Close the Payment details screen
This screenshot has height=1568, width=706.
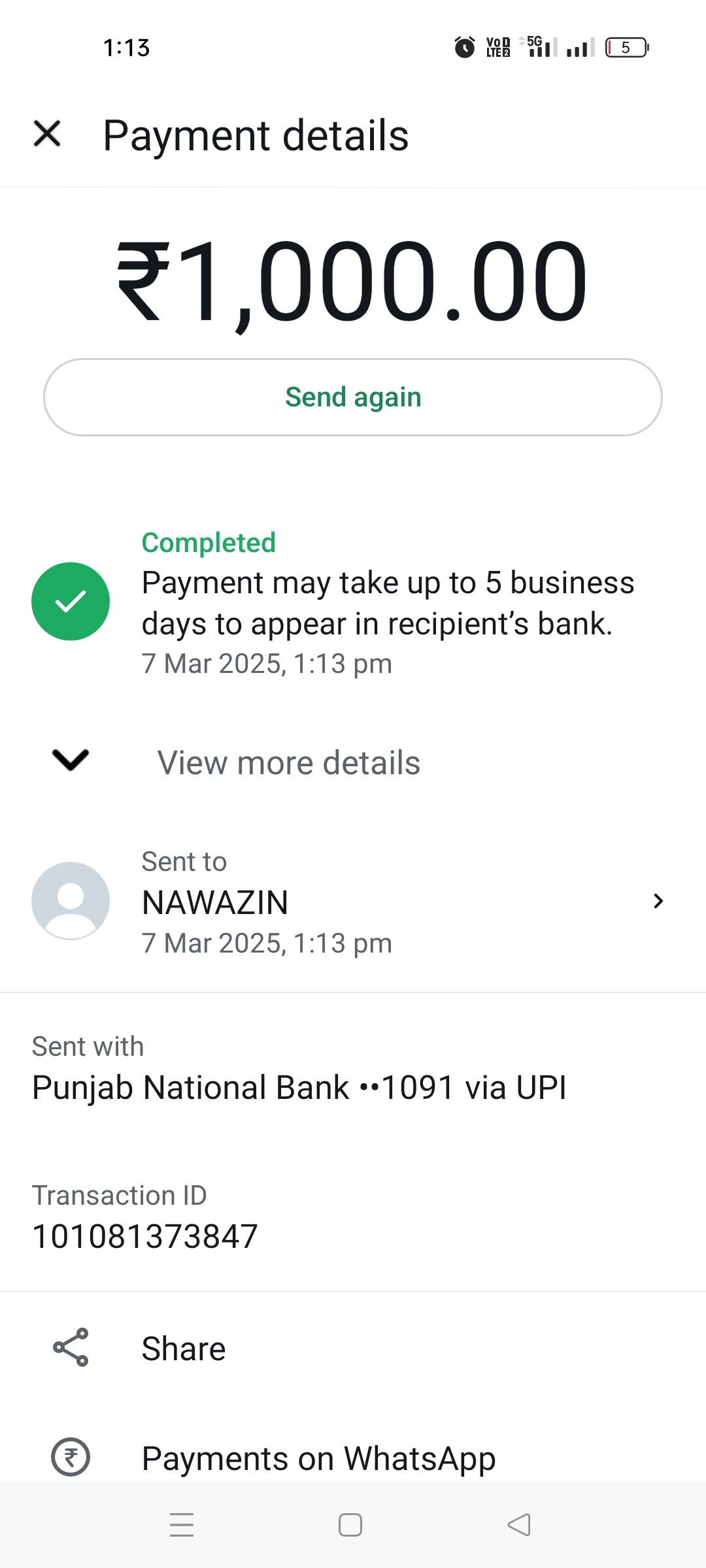(x=47, y=134)
